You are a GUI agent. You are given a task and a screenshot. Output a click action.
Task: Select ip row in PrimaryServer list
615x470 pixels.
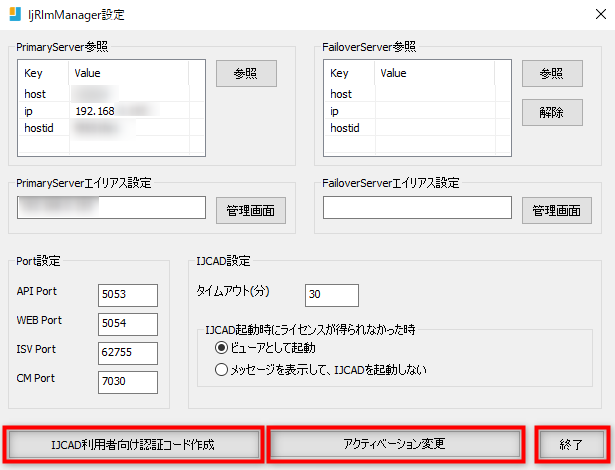tap(111, 111)
